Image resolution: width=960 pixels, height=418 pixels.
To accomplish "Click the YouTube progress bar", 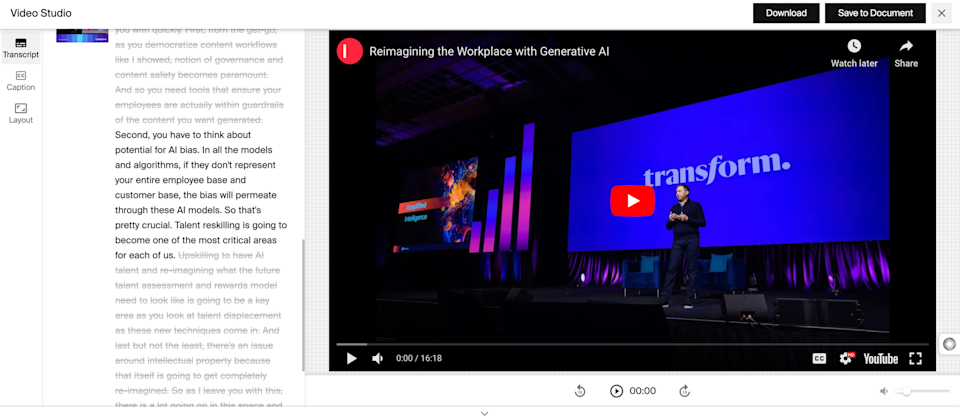I will click(632, 344).
